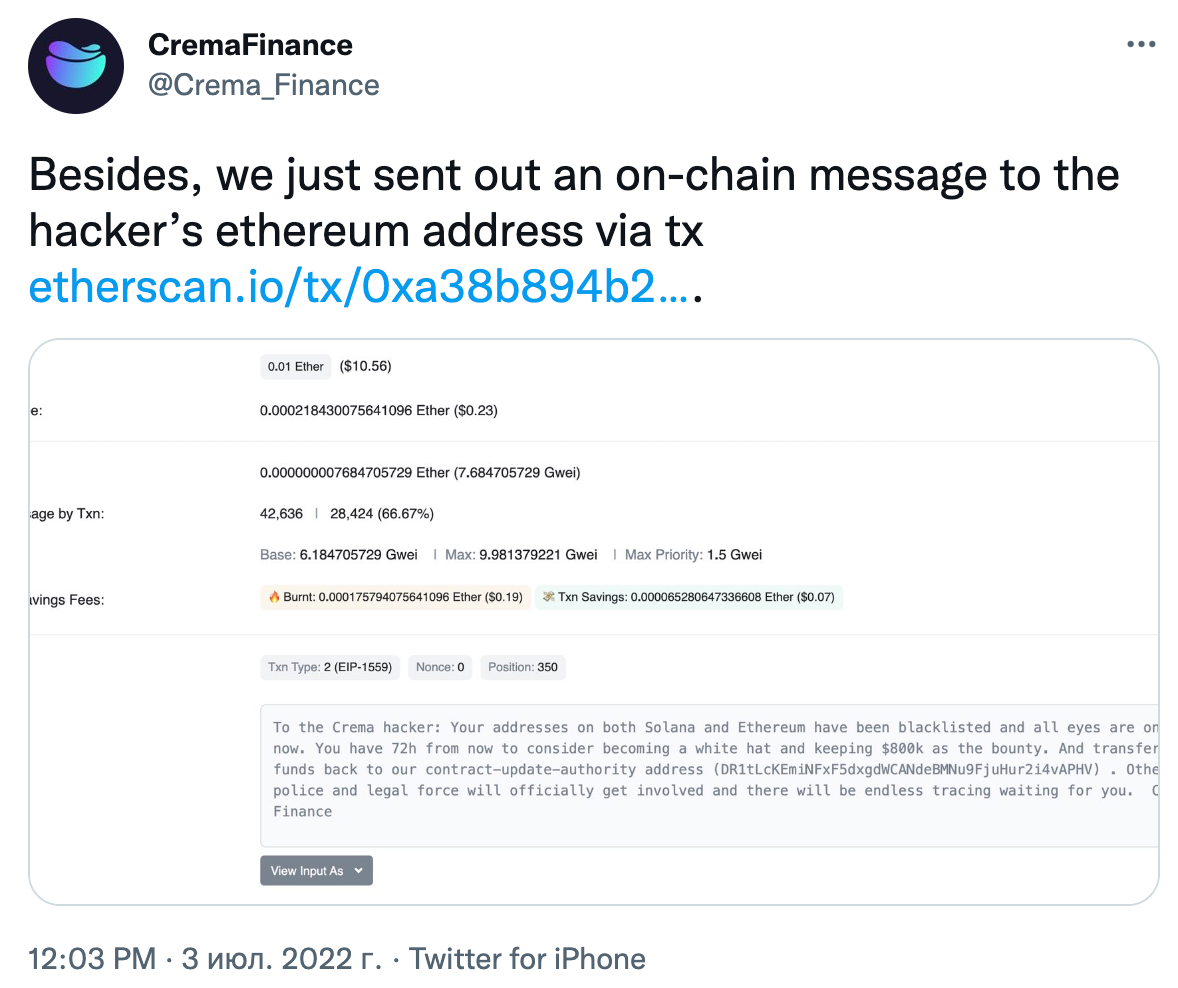Click inside the input data message box
Viewport: 1178px width, 988px height.
coord(700,775)
